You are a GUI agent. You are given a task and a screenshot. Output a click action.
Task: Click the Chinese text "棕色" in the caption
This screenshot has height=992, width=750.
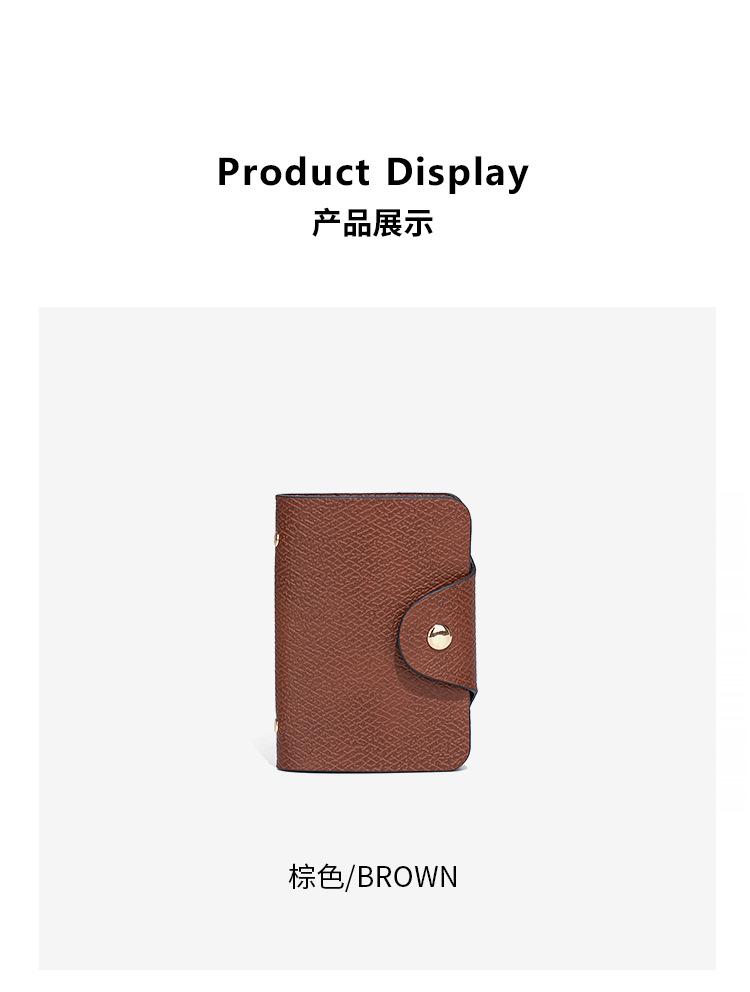(316, 877)
